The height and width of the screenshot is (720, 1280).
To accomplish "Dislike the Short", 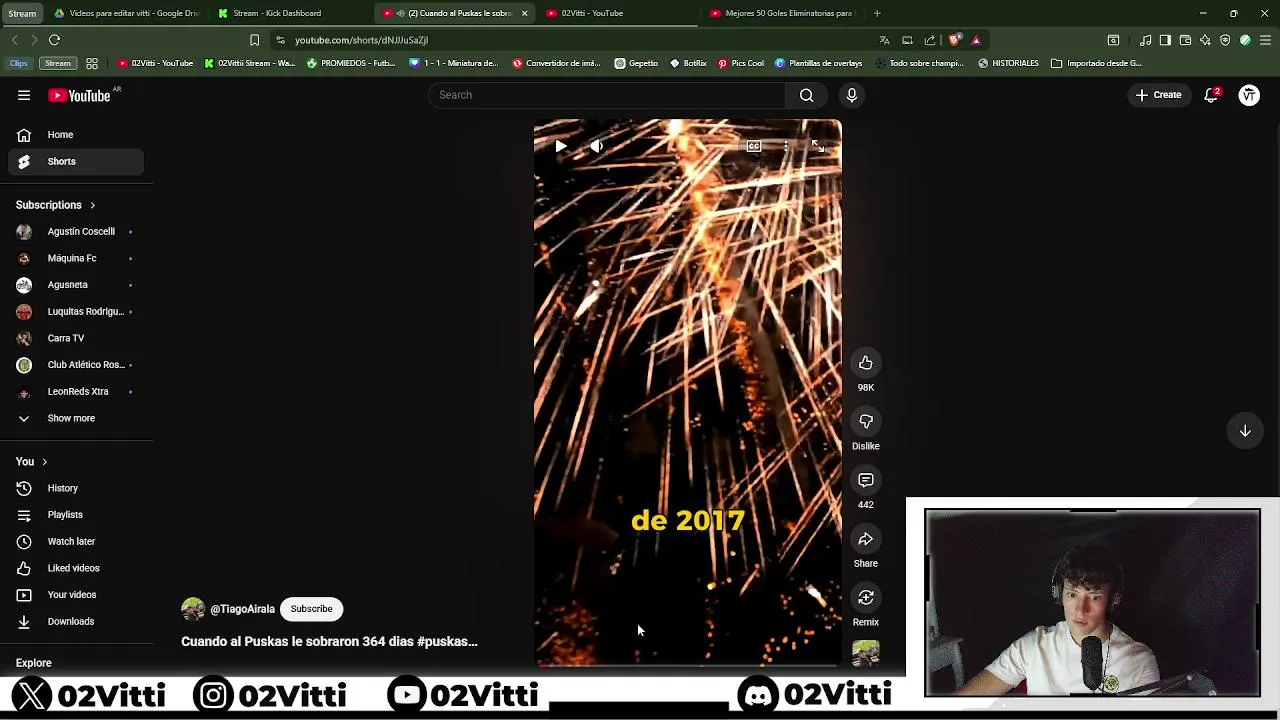I will (866, 422).
